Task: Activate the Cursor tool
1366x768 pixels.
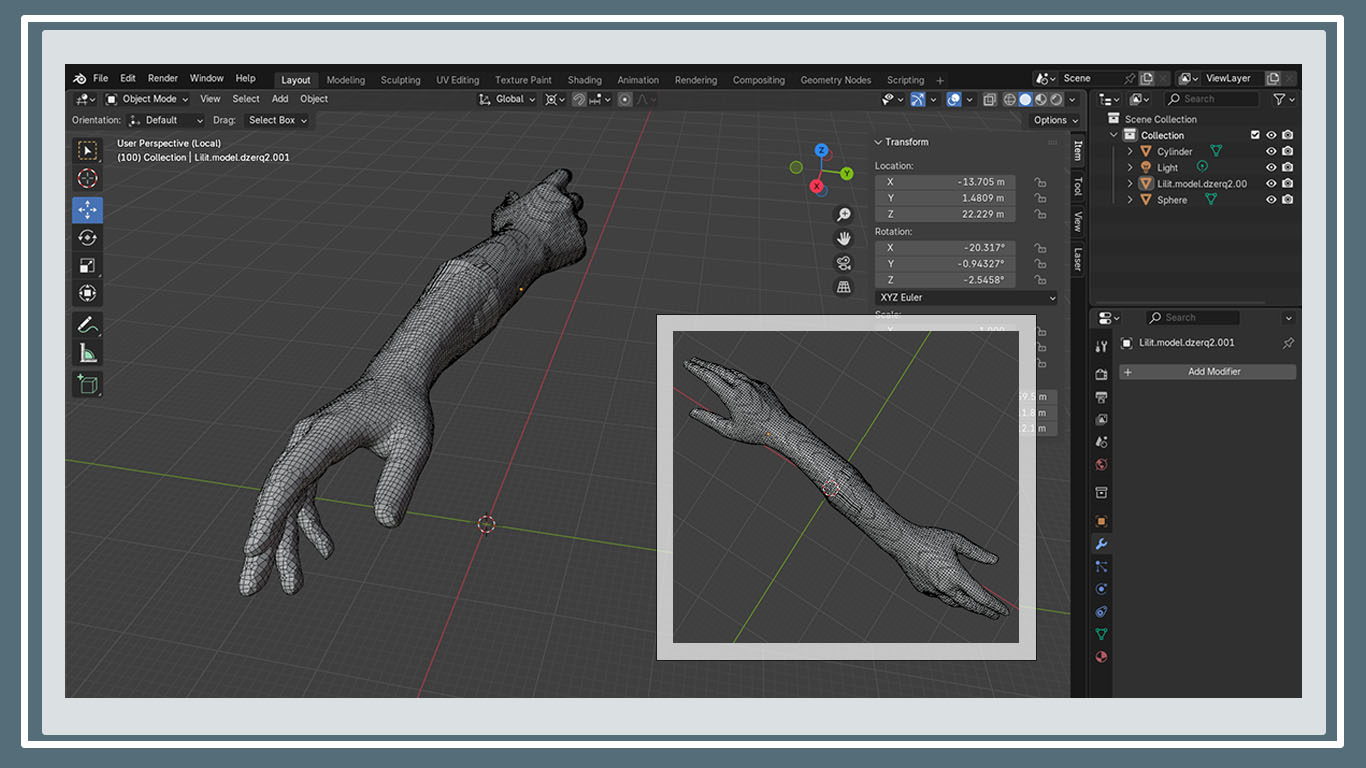Action: 87,179
